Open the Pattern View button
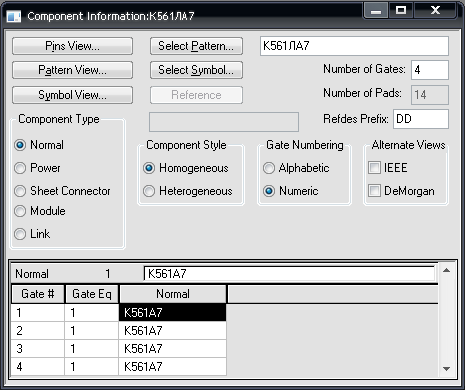This screenshot has width=465, height=390. pyautogui.click(x=72, y=70)
